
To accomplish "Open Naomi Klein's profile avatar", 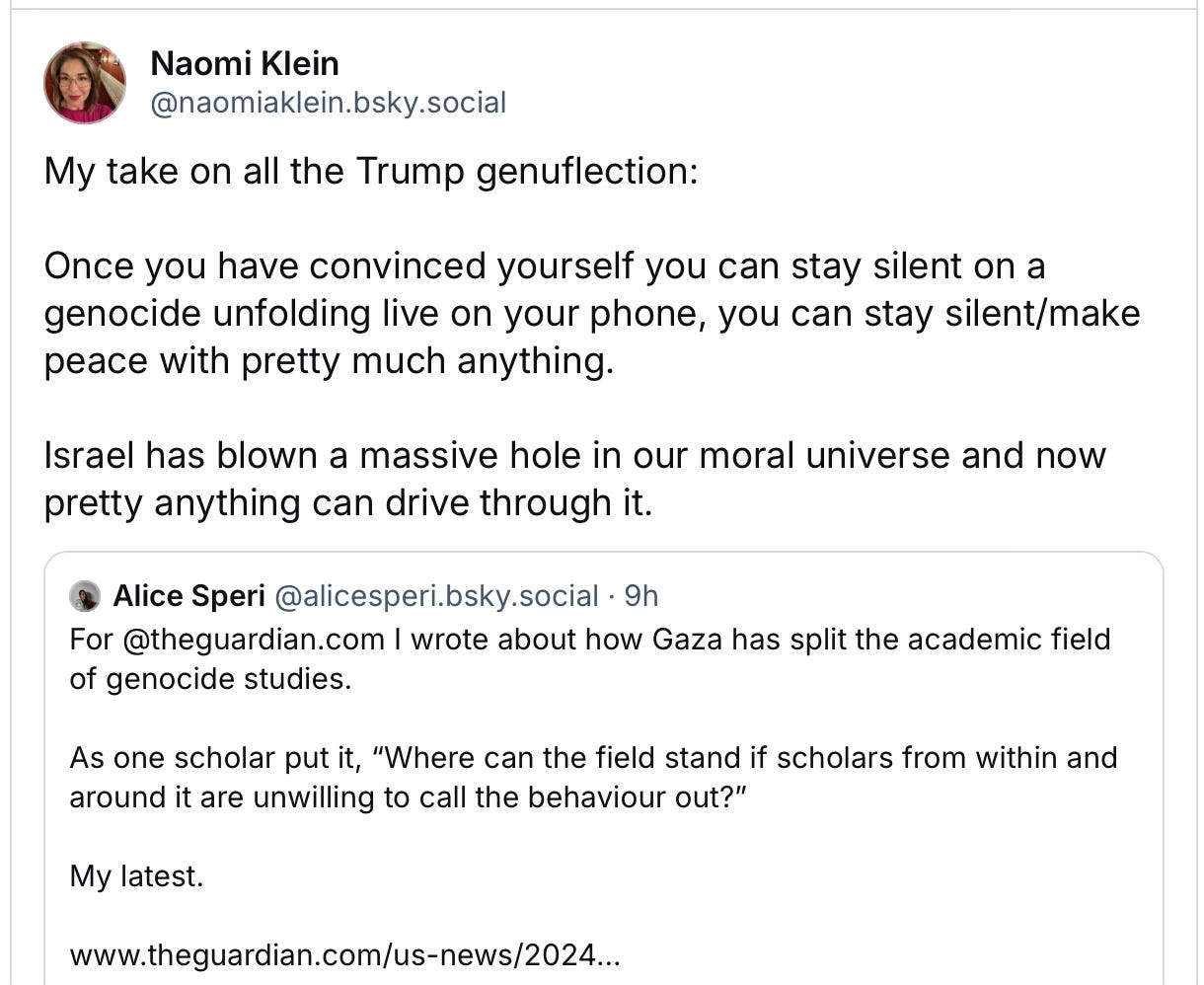I will (x=85, y=83).
